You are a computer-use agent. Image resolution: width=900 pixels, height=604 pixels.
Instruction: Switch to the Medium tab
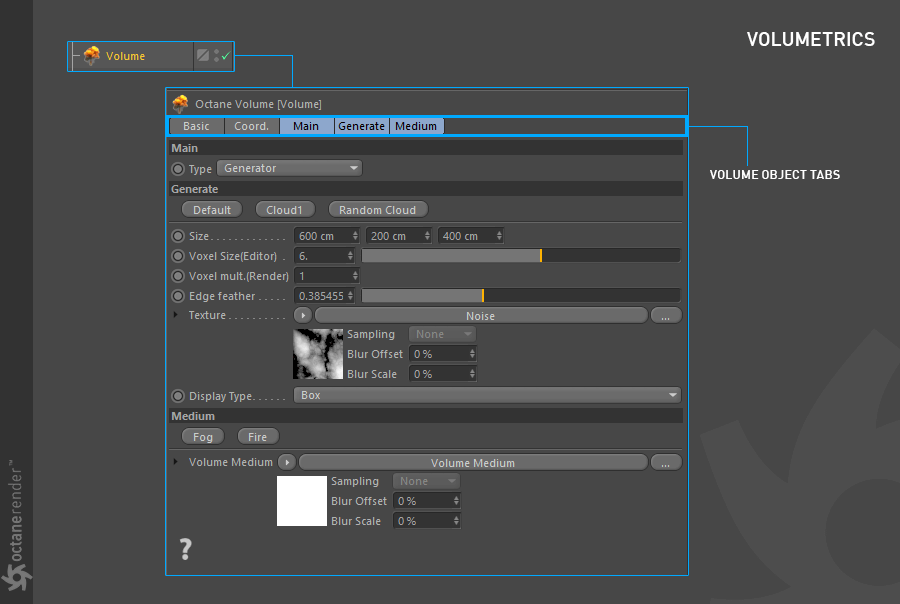[x=416, y=126]
